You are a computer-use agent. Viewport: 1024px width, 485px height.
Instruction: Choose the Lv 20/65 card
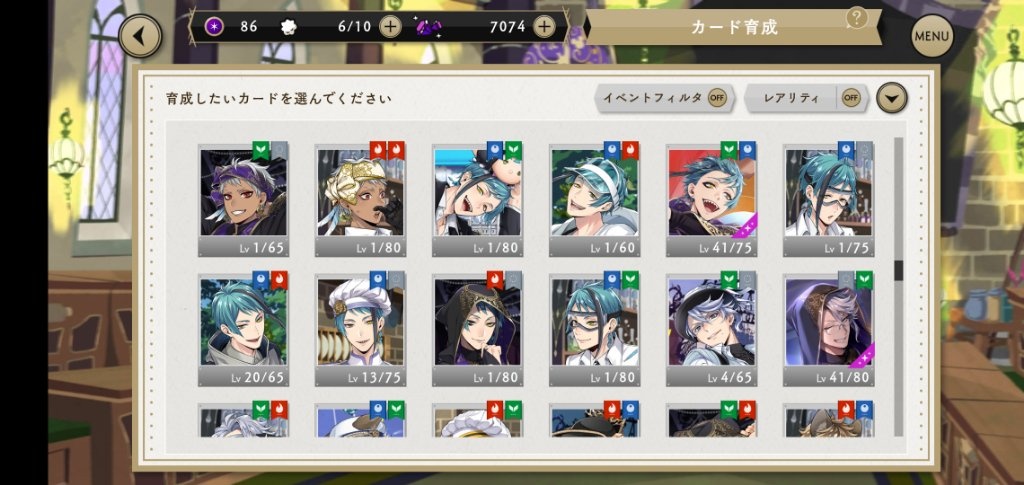(x=243, y=329)
